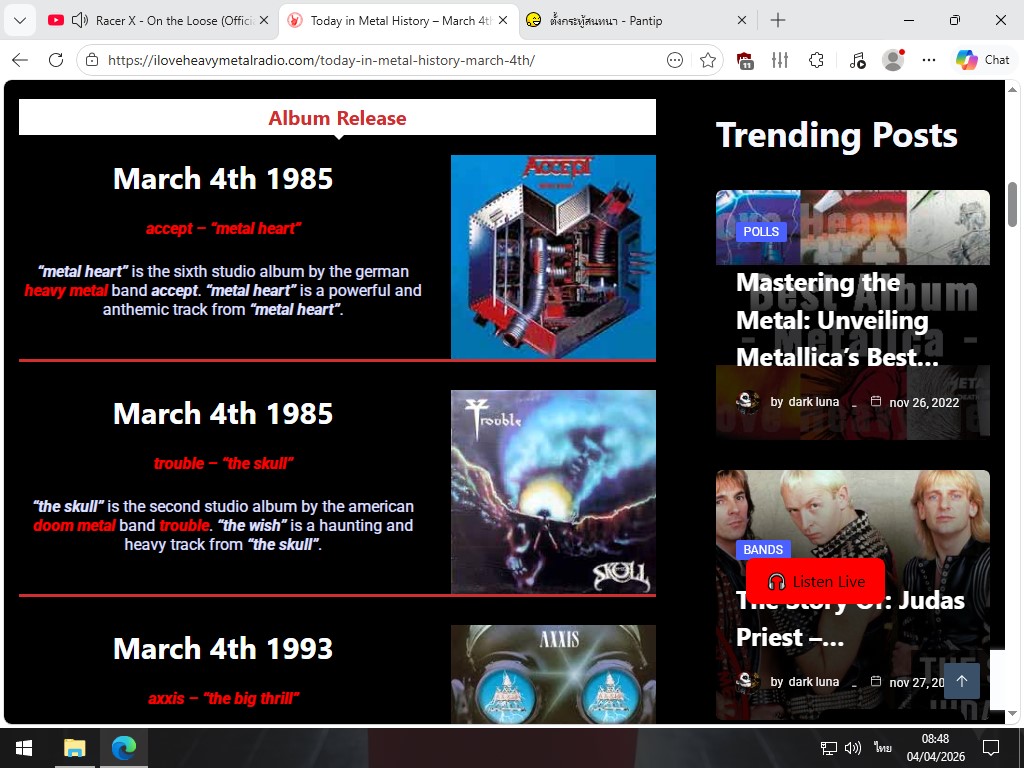The width and height of the screenshot is (1024, 768).
Task: Switch to Racer X YouTube tab
Action: point(158,20)
